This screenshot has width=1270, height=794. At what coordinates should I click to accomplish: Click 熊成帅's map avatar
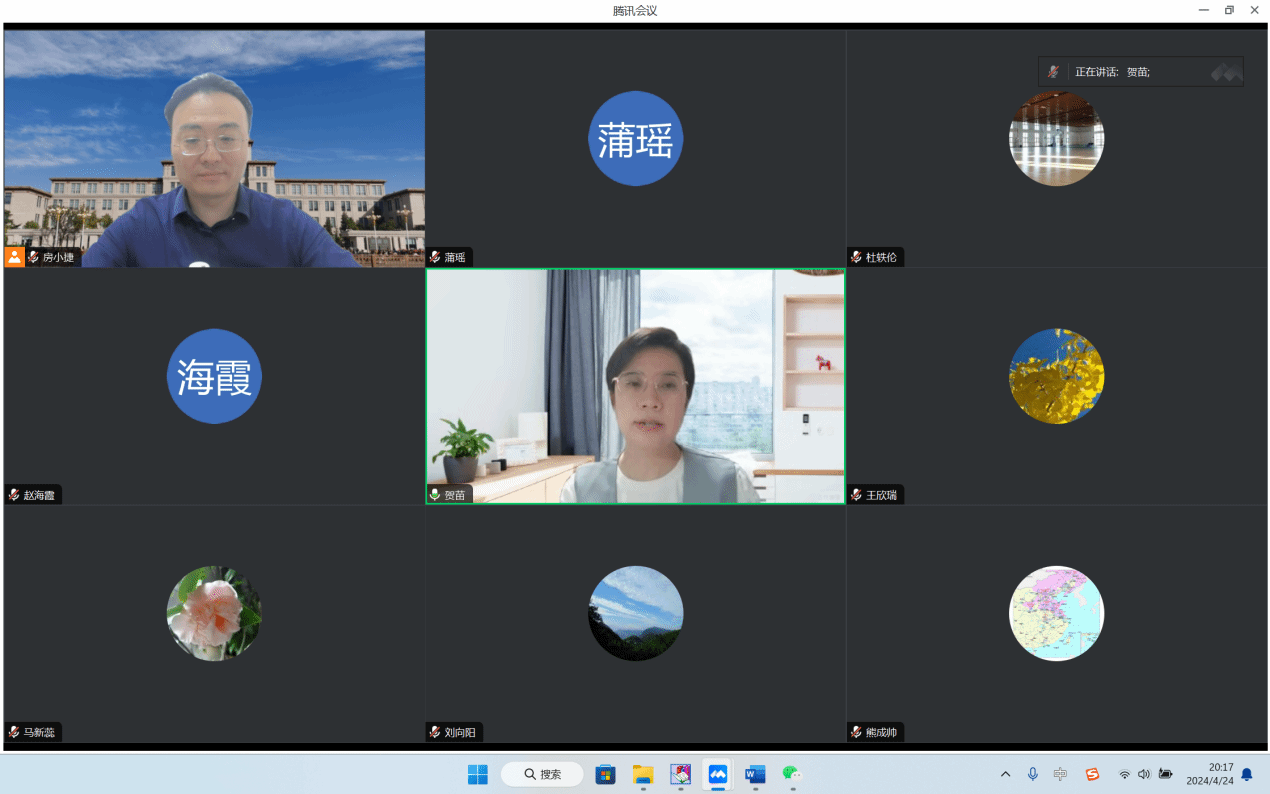(x=1056, y=613)
